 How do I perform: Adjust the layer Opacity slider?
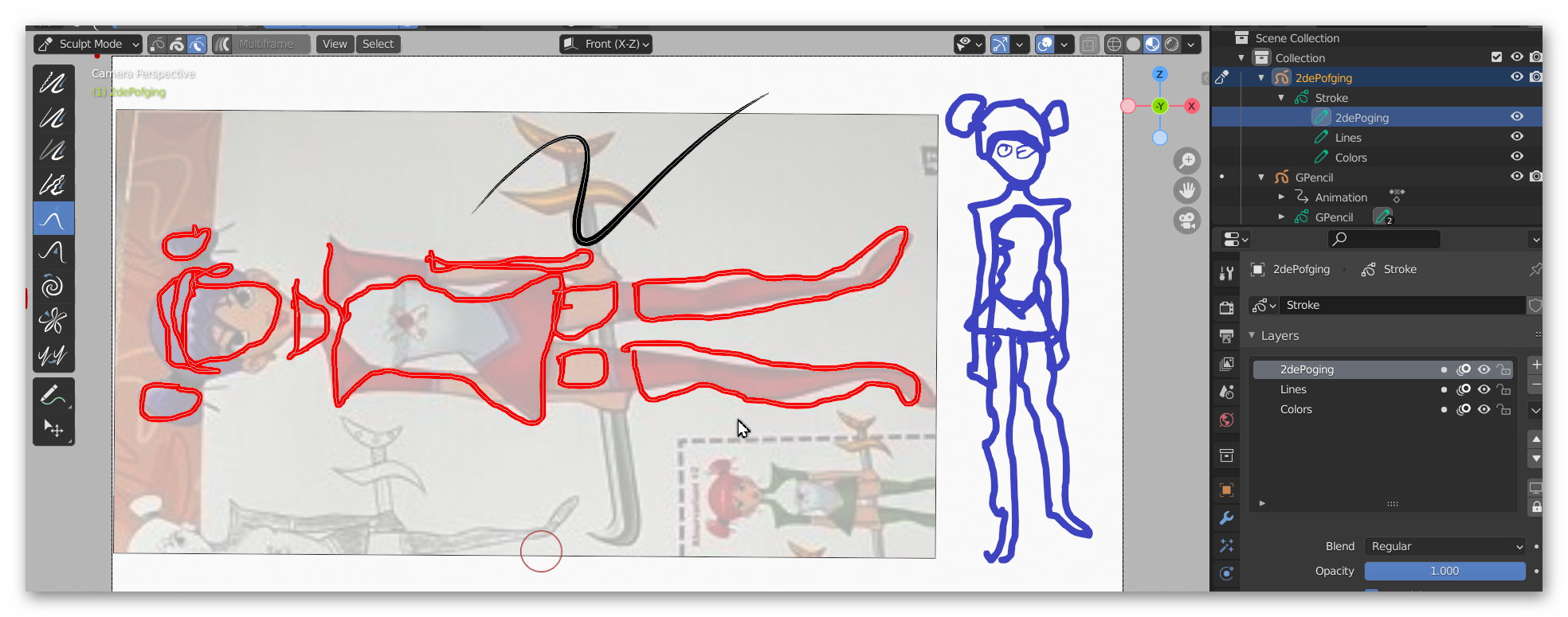(x=1445, y=571)
